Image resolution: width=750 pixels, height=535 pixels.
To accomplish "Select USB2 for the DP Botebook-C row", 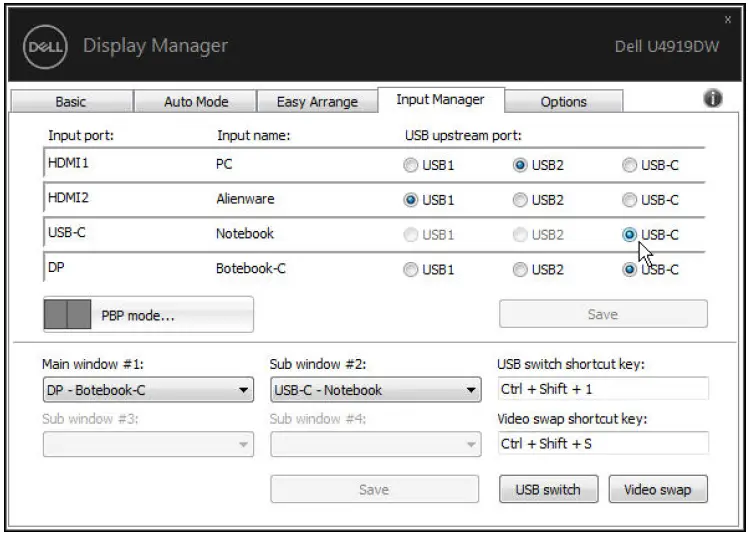I will click(x=520, y=270).
